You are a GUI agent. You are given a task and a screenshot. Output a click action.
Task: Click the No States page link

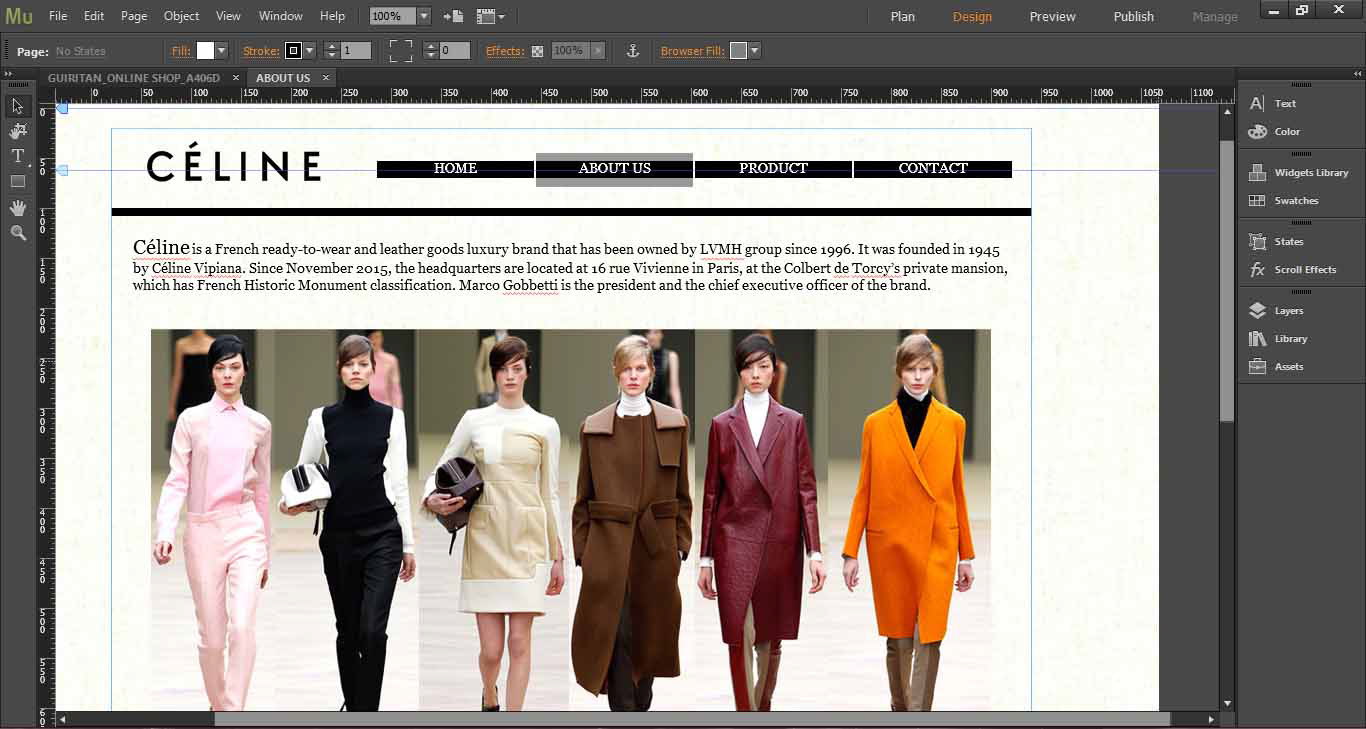(x=80, y=51)
